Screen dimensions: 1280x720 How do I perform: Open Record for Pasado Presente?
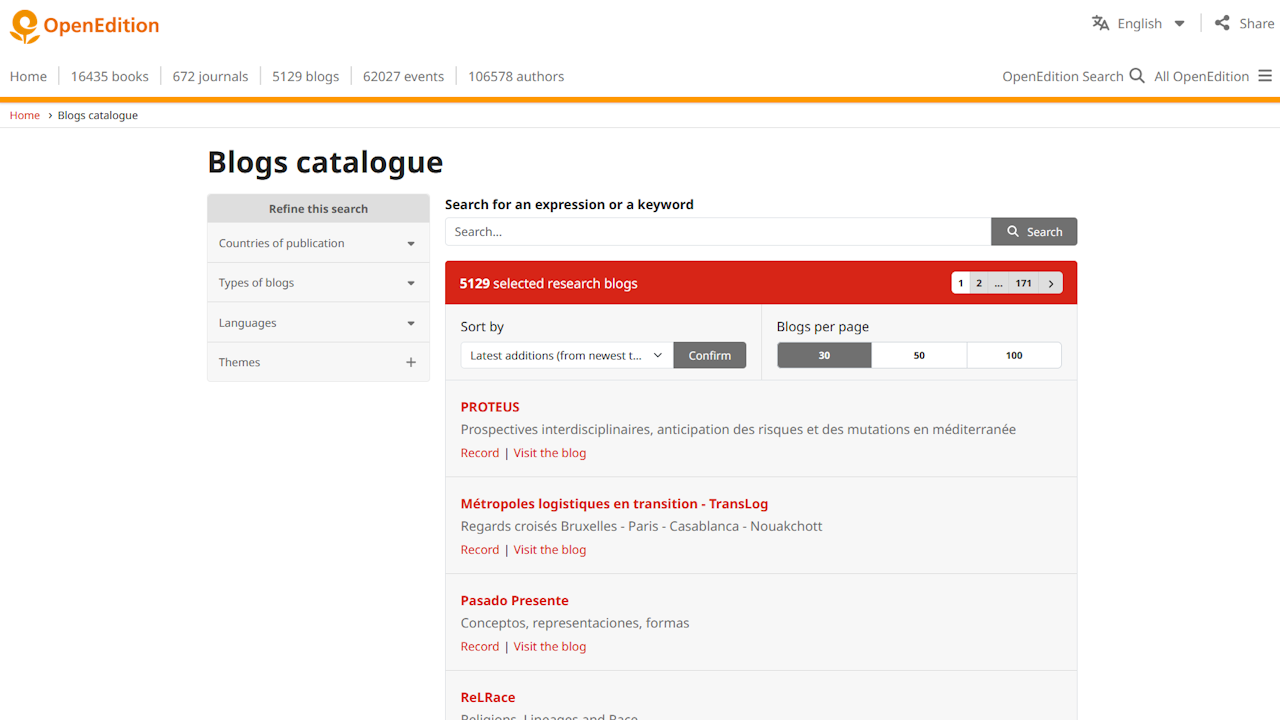click(x=480, y=647)
